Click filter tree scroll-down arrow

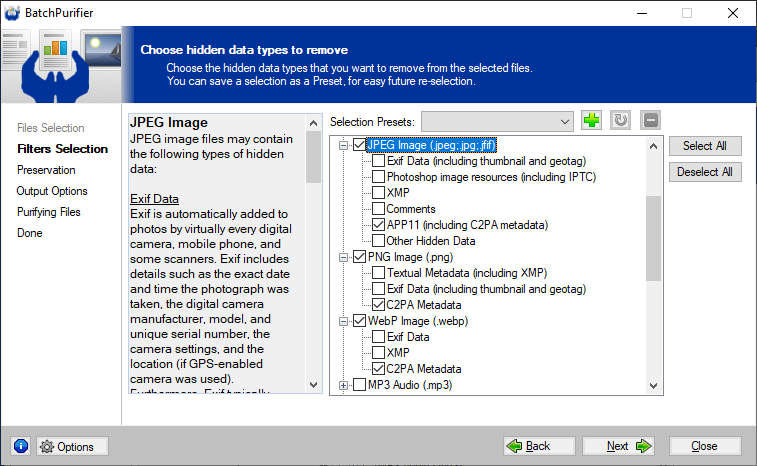(654, 386)
